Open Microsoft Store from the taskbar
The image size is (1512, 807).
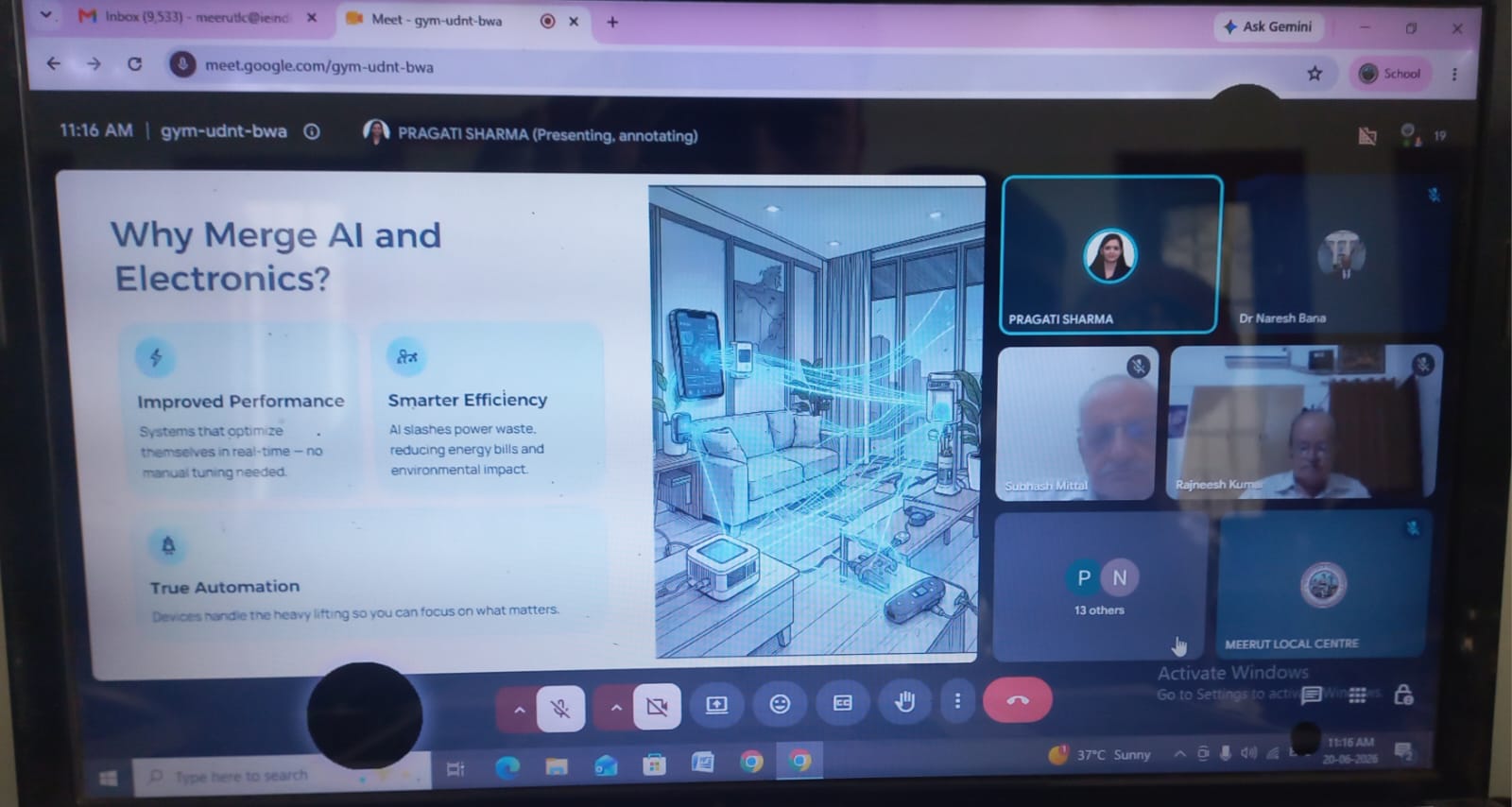pos(654,764)
